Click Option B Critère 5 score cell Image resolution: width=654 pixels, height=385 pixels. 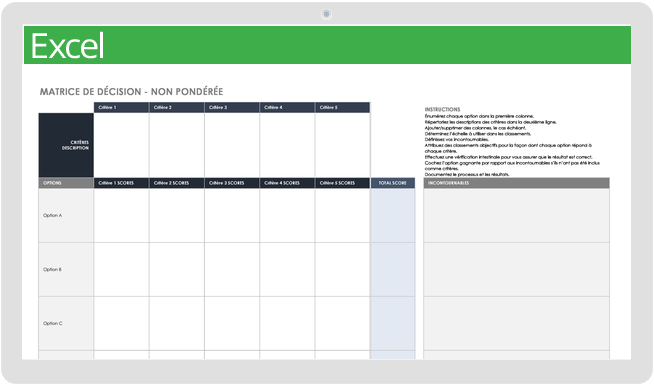pyautogui.click(x=342, y=269)
